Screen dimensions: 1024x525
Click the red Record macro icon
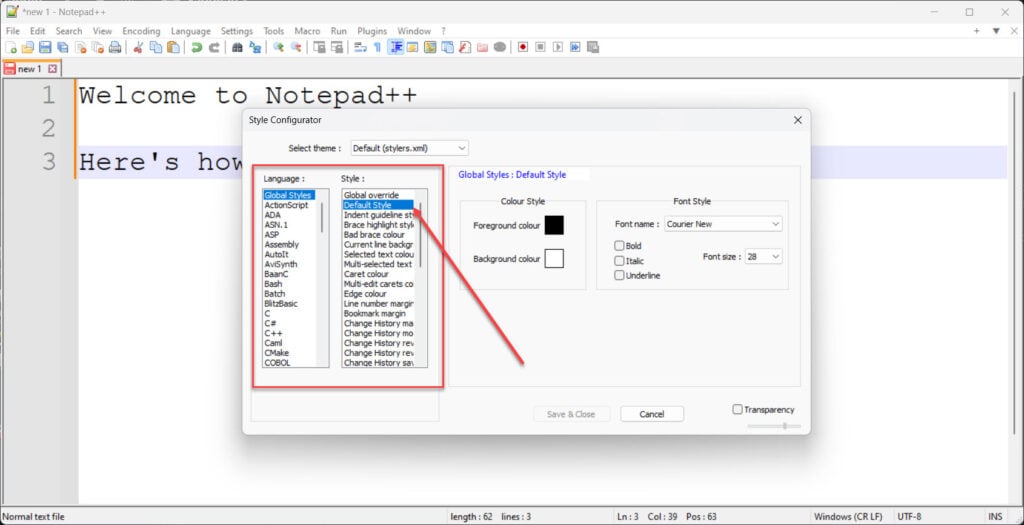click(x=522, y=47)
